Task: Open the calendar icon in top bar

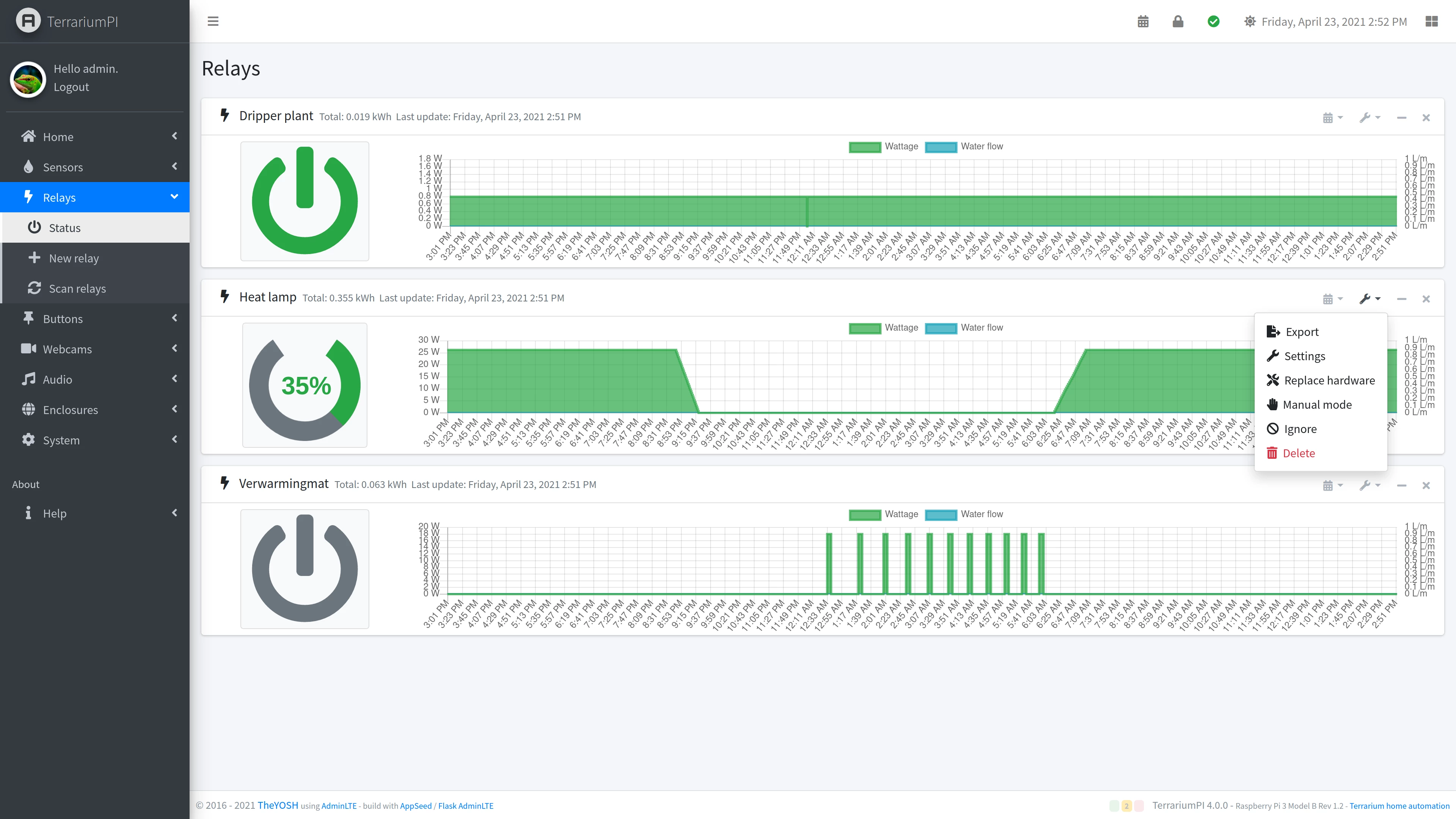Action: pos(1143,22)
